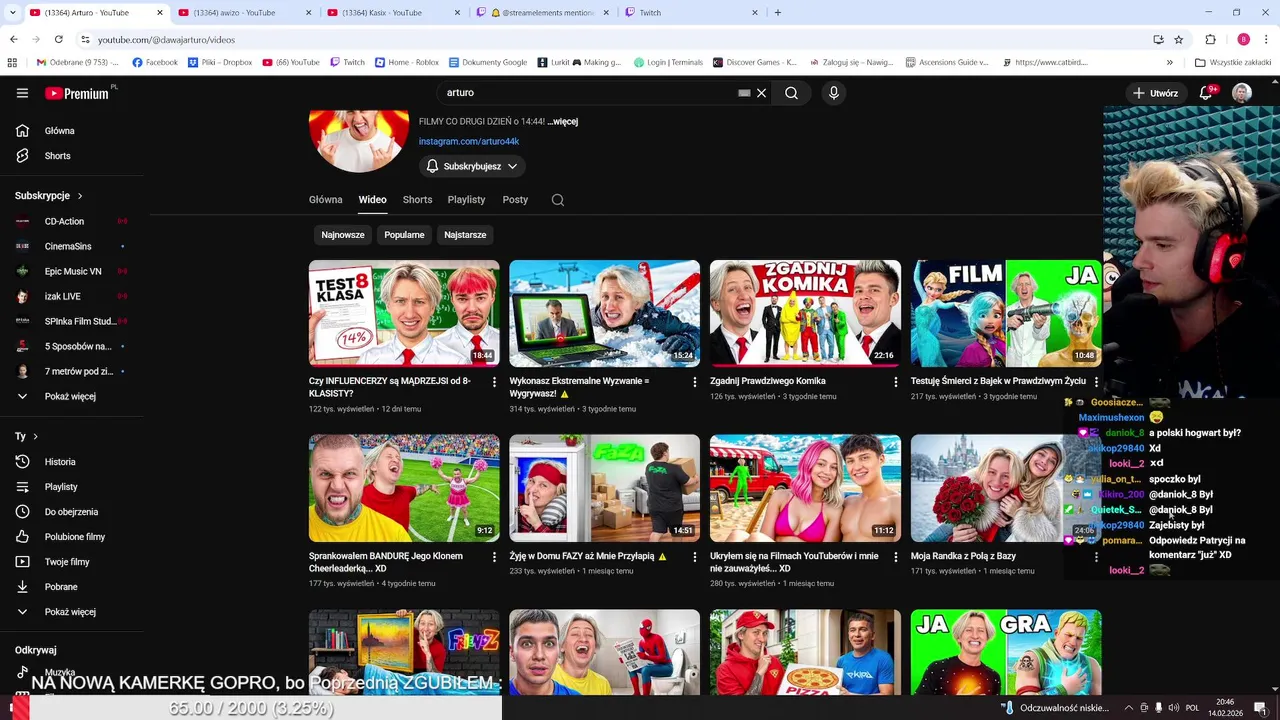Focus the YouTube search input field
Viewport: 1280px width, 720px height.
tap(590, 93)
